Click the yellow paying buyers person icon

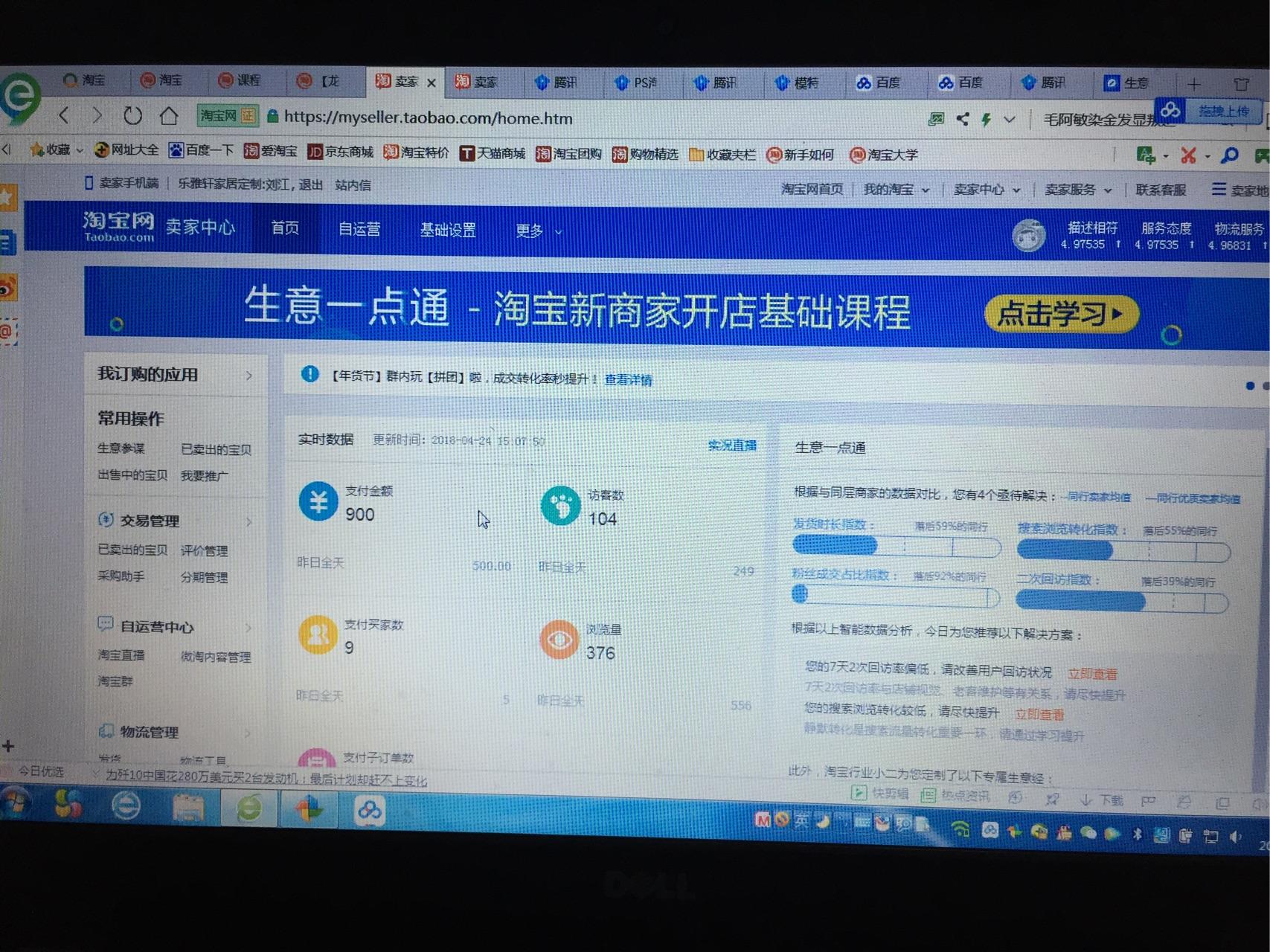coord(318,635)
